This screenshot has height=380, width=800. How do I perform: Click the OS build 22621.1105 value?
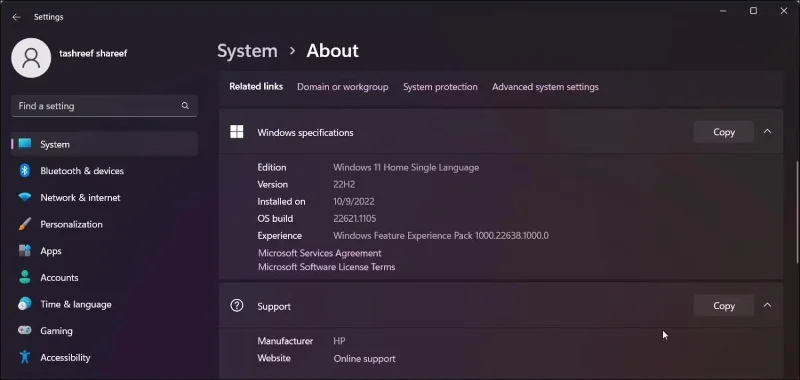(355, 218)
